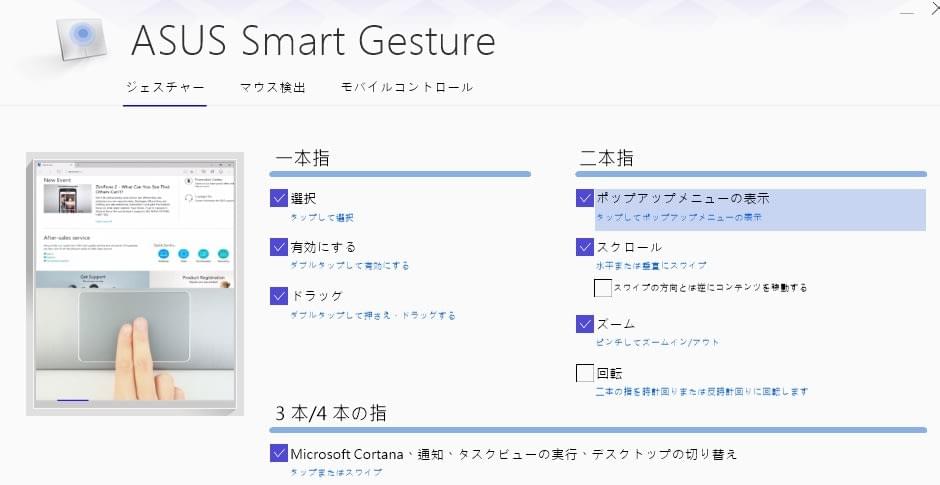This screenshot has width=940, height=485.
Task: Click ダブルタップして有効にする description link
Action: [x=350, y=266]
